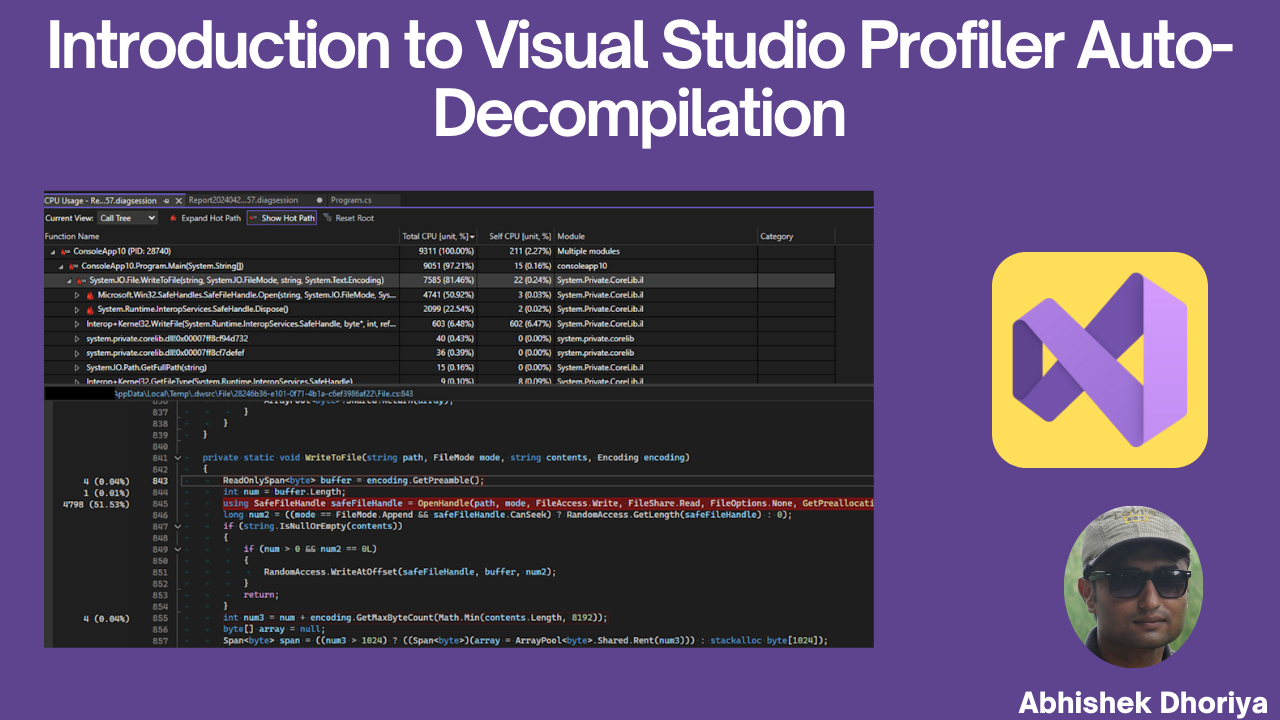This screenshot has width=1280, height=720.
Task: Expand the SafeFileHandle.Open node
Action: pyautogui.click(x=77, y=295)
